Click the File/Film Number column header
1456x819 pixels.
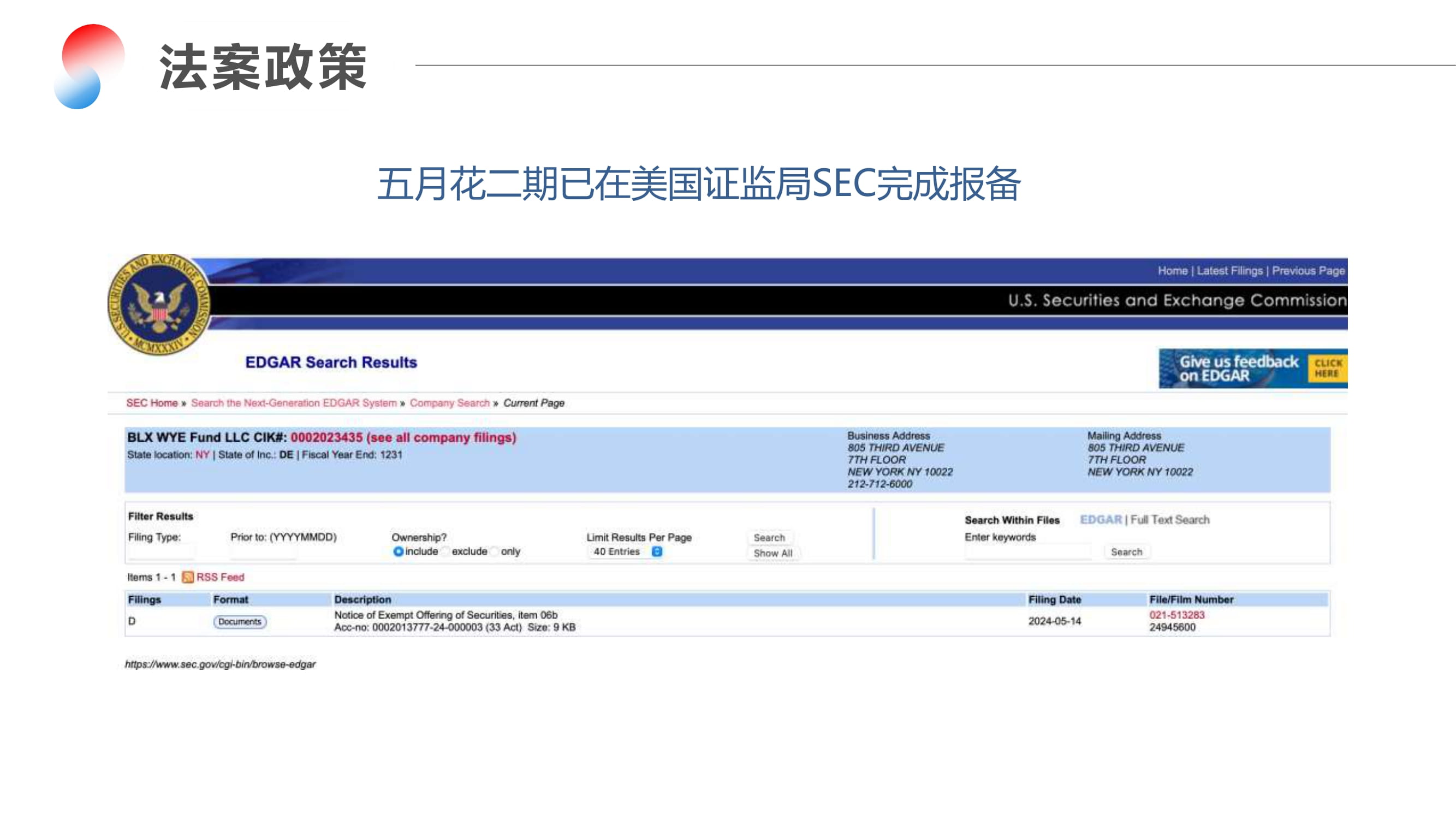click(x=1191, y=600)
